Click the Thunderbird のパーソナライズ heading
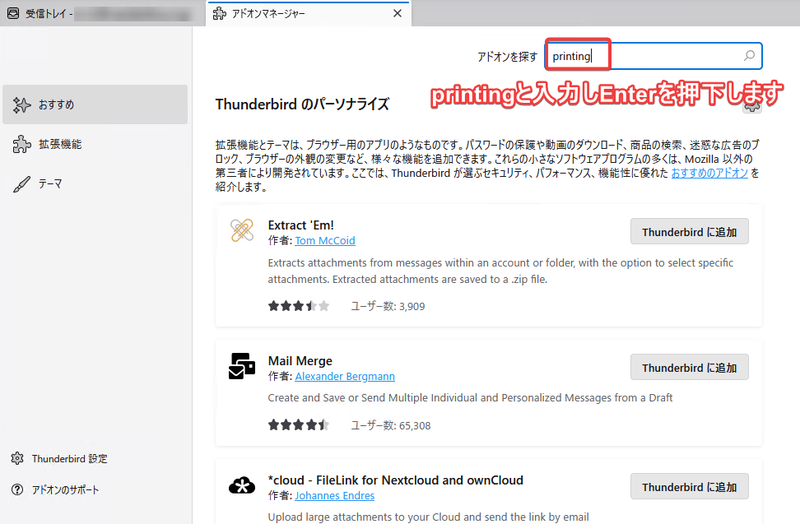 point(302,104)
